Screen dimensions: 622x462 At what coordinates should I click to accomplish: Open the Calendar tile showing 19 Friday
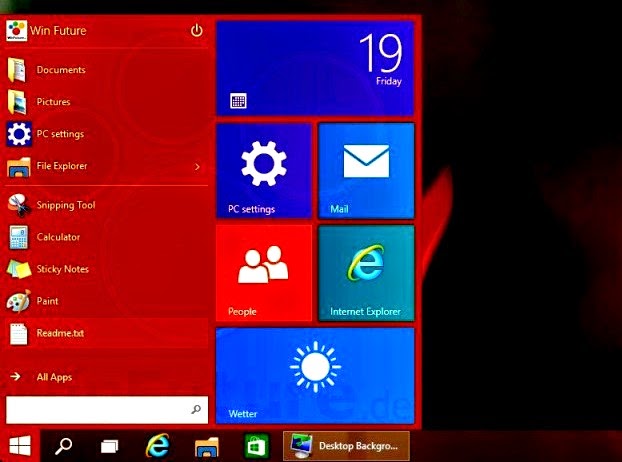coord(315,68)
